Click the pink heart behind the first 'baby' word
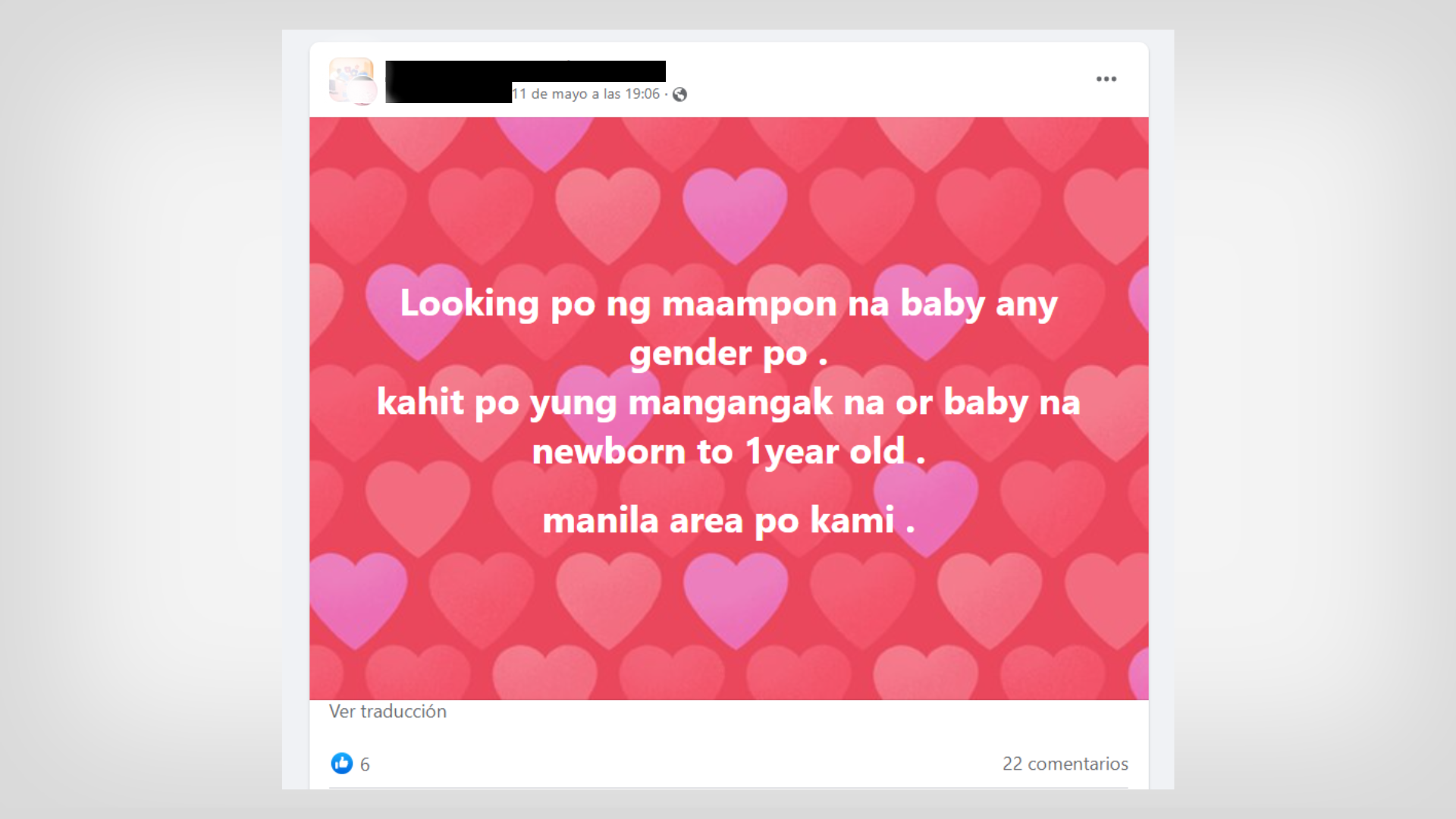The width and height of the screenshot is (1456, 819). [925, 309]
